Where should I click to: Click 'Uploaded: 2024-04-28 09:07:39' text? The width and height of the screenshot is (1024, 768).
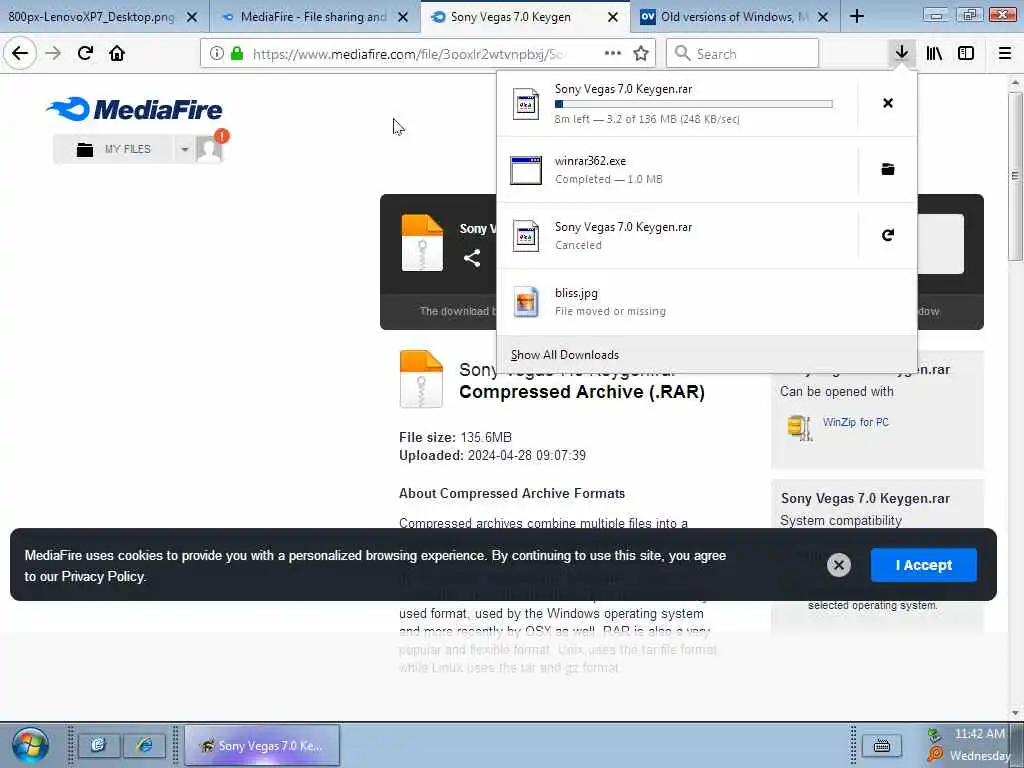point(492,456)
